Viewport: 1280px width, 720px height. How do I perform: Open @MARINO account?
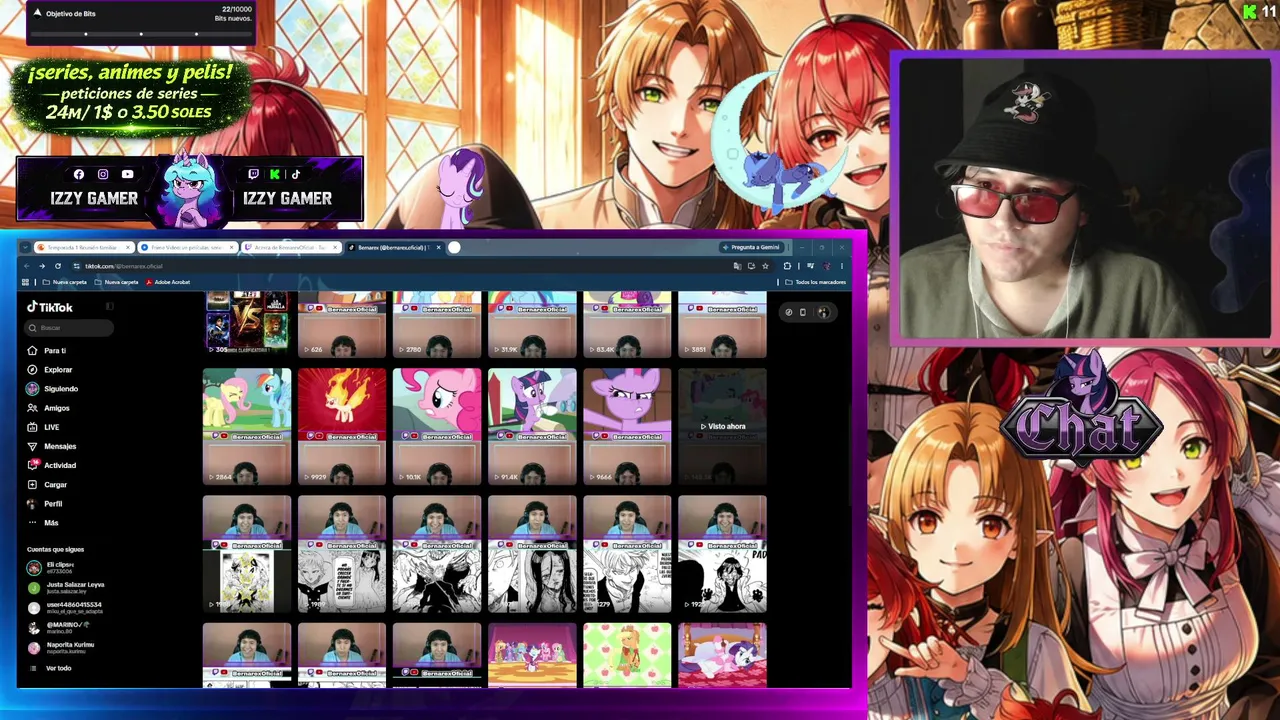click(59, 627)
